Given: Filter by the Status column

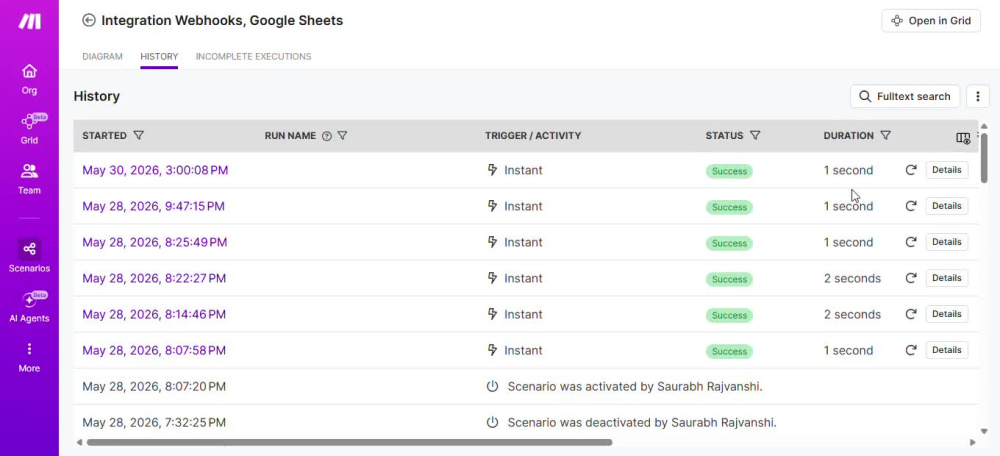Looking at the screenshot, I should [755, 135].
